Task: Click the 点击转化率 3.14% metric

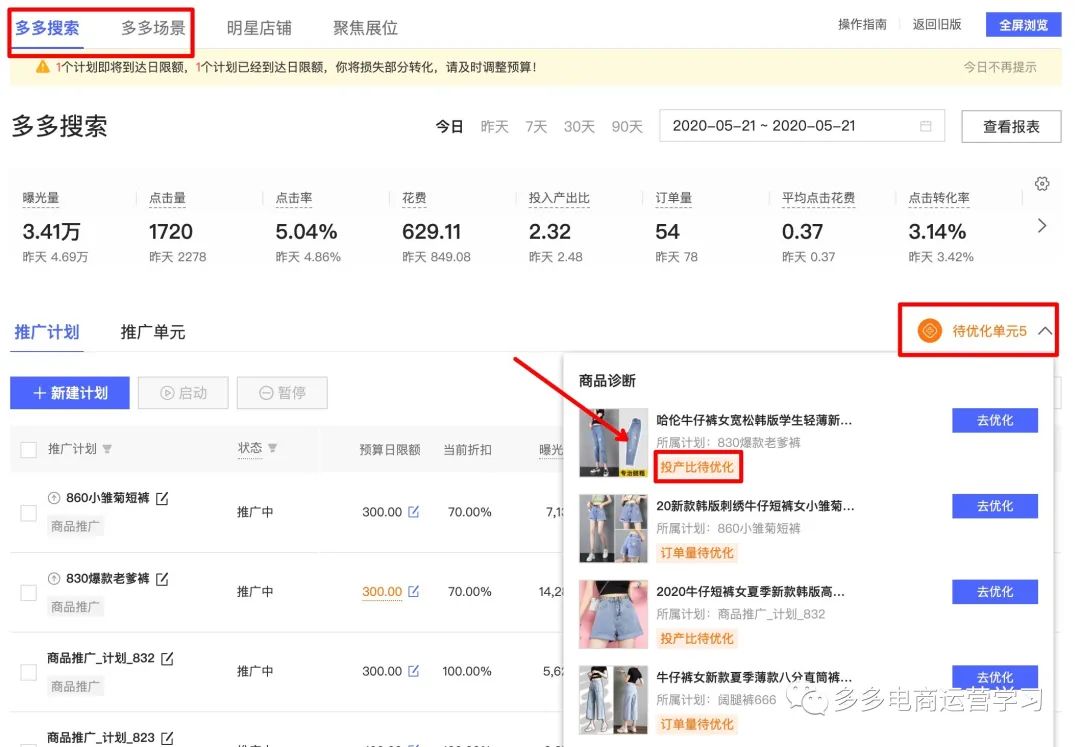Action: click(941, 228)
